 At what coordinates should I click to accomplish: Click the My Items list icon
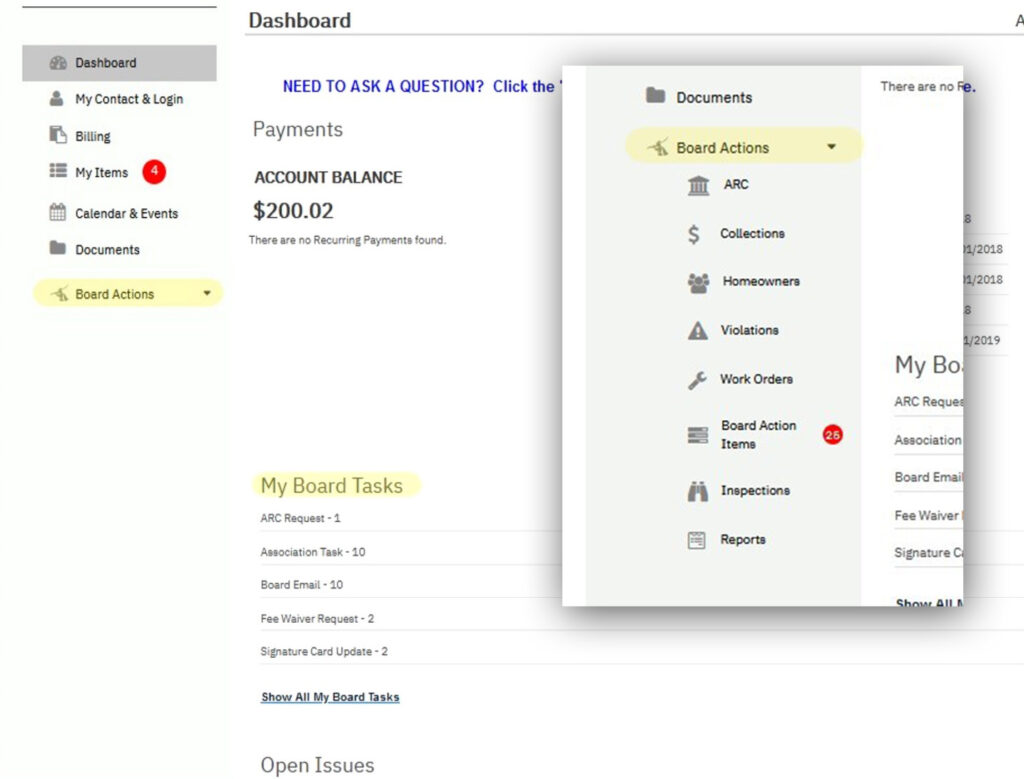pos(58,170)
